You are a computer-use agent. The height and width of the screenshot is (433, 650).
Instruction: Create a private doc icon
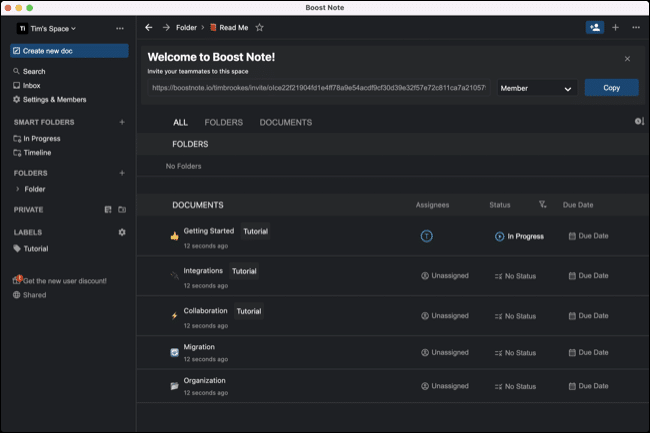108,210
